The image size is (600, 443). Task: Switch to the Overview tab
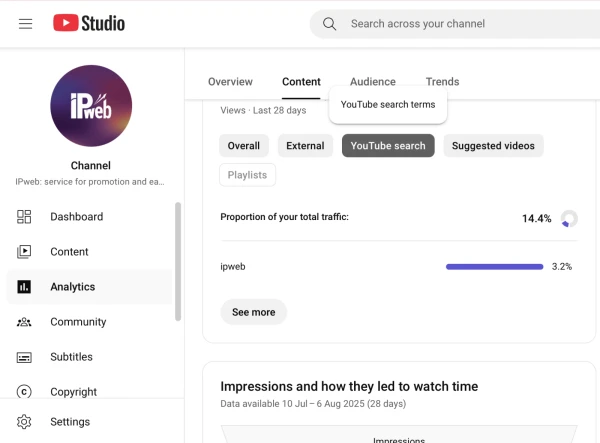point(230,82)
